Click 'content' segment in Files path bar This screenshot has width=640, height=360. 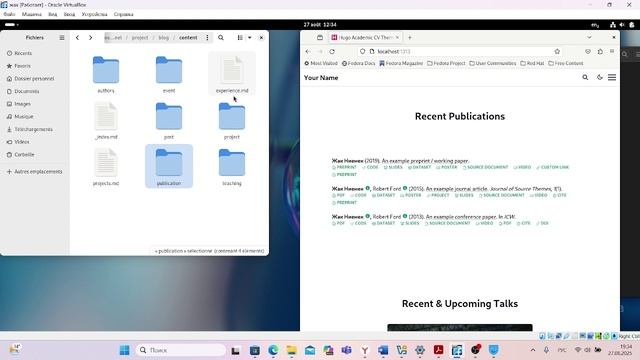[x=188, y=38]
